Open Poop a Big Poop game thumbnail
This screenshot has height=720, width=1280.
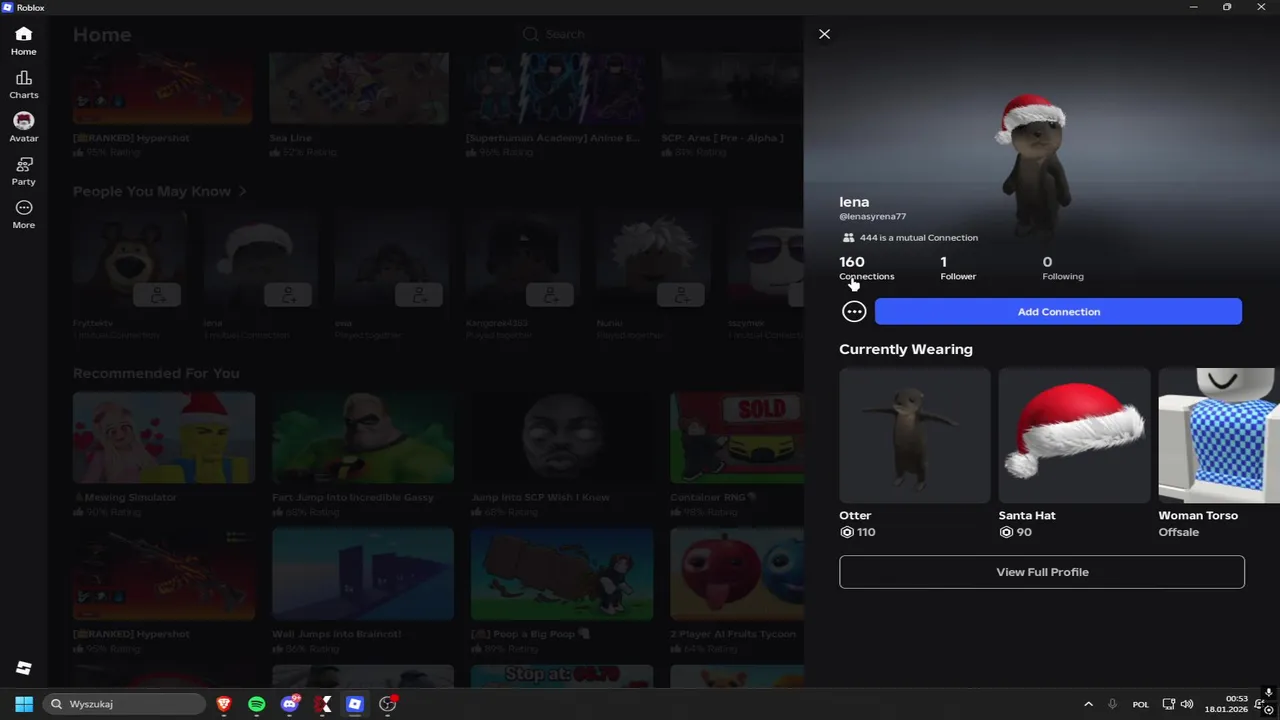562,574
